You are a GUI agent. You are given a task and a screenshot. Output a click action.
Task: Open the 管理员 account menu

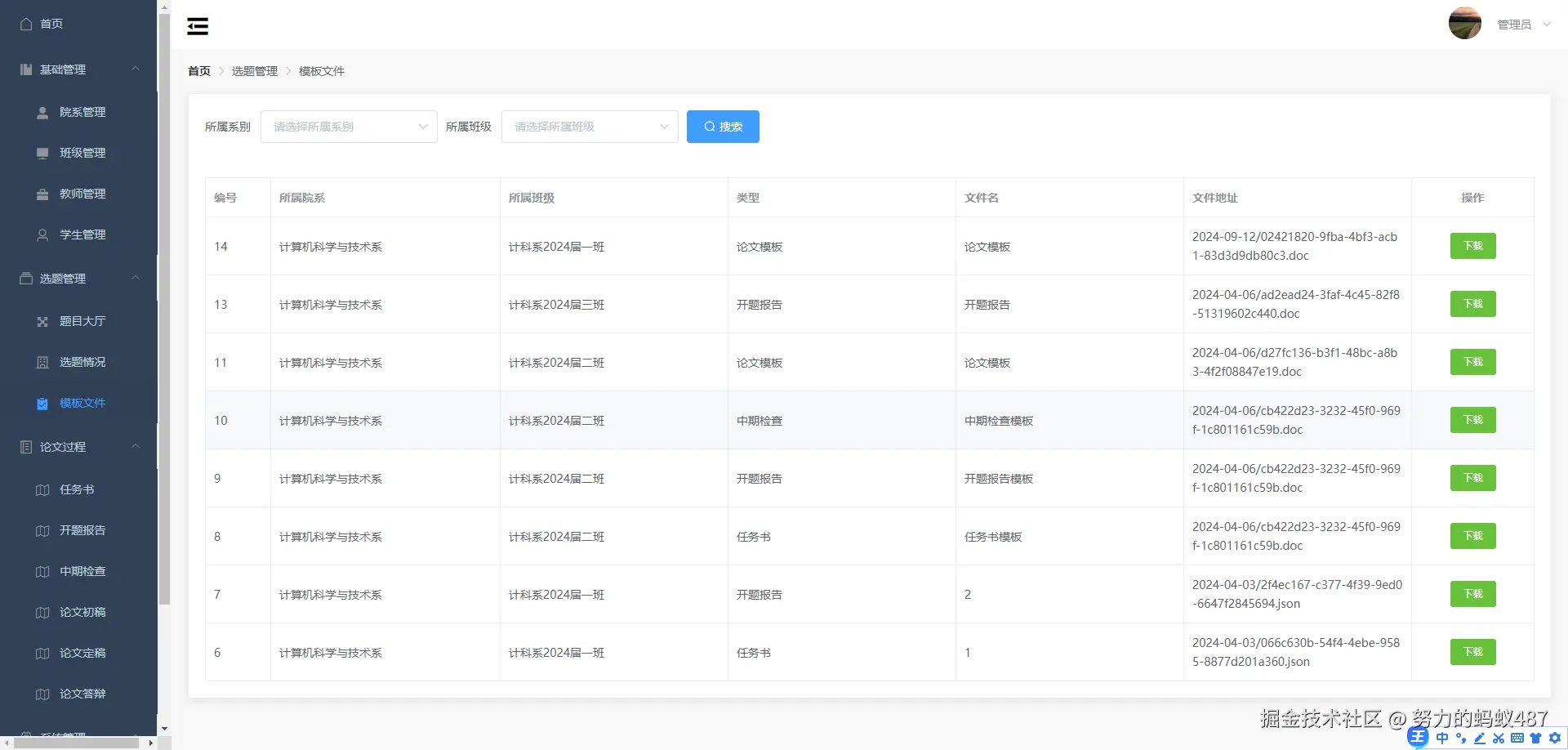click(x=1516, y=24)
